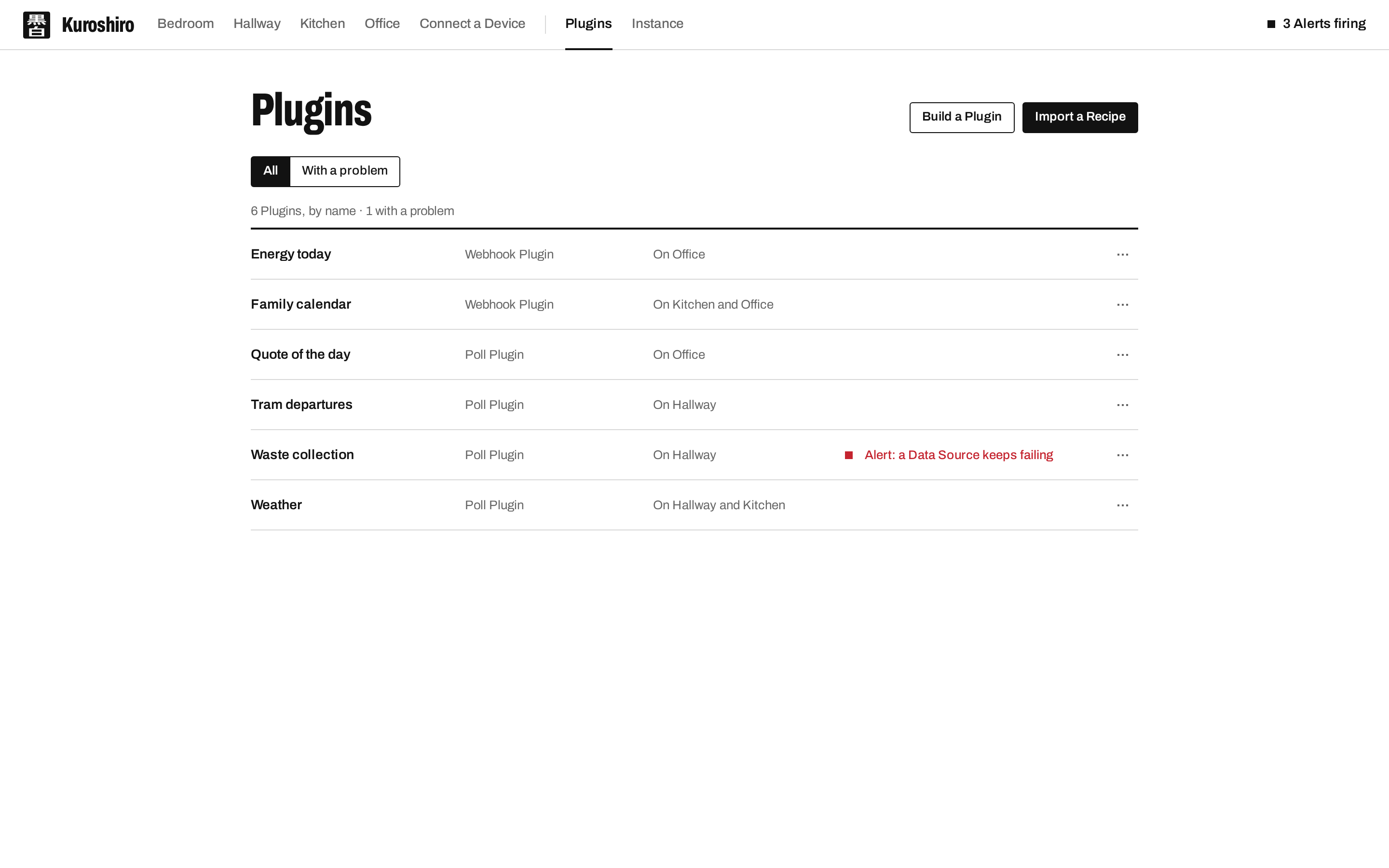Open the more menu for Quote of the day
The image size is (1389, 868).
1123,355
